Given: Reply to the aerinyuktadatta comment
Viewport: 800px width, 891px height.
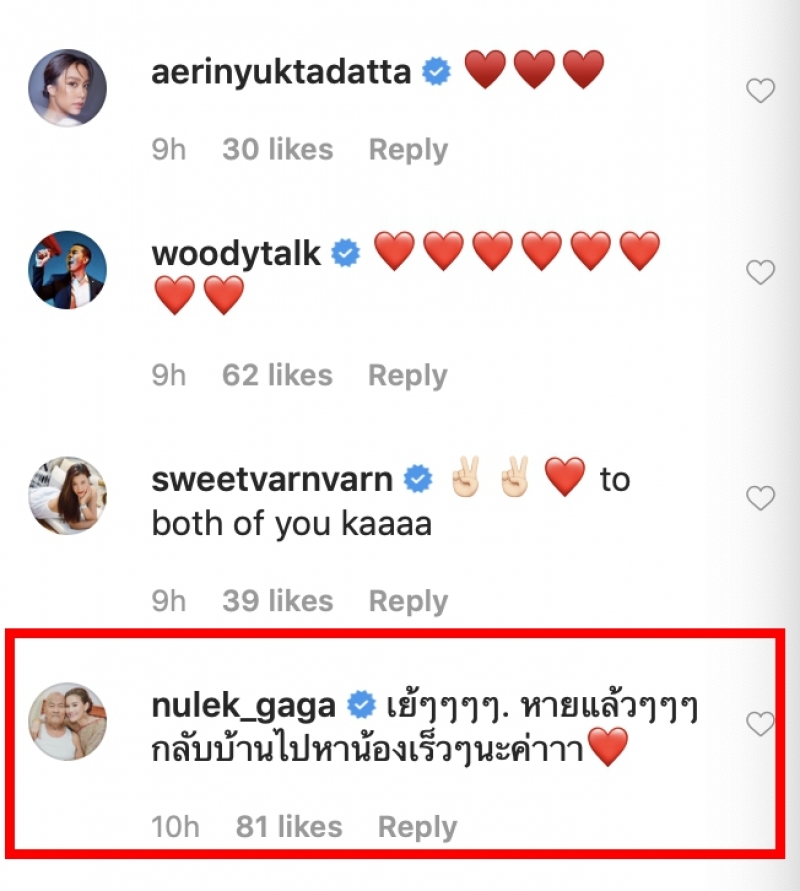Looking at the screenshot, I should coord(408,150).
